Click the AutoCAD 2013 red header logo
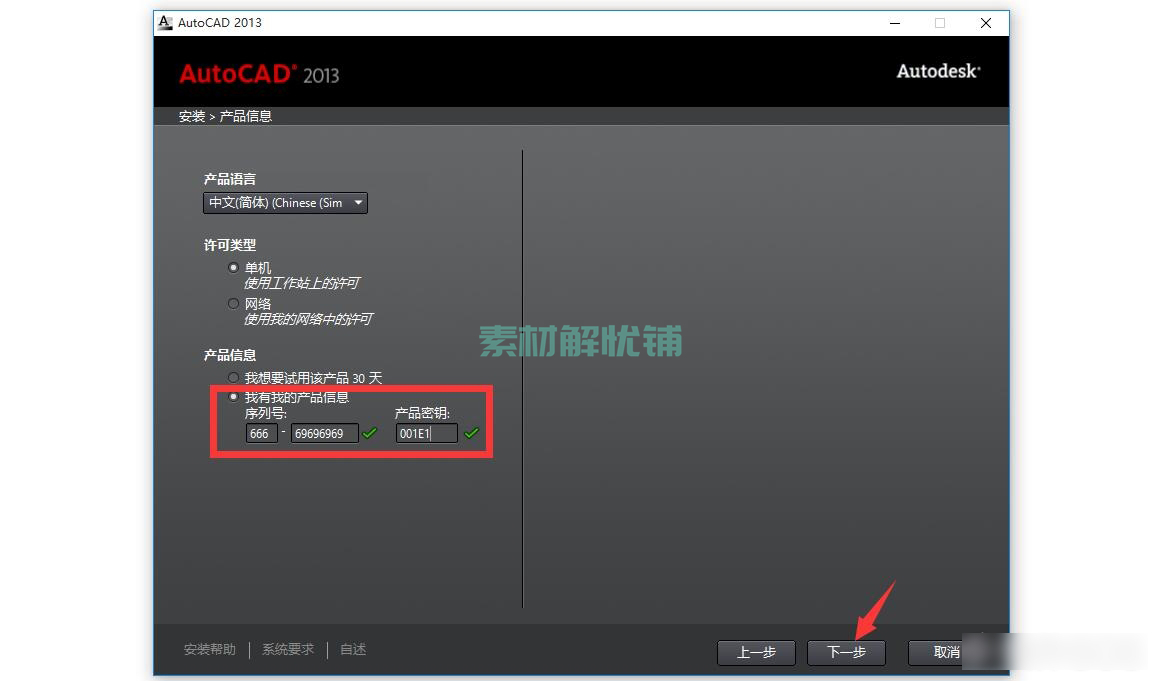The image size is (1160, 681). pos(259,74)
